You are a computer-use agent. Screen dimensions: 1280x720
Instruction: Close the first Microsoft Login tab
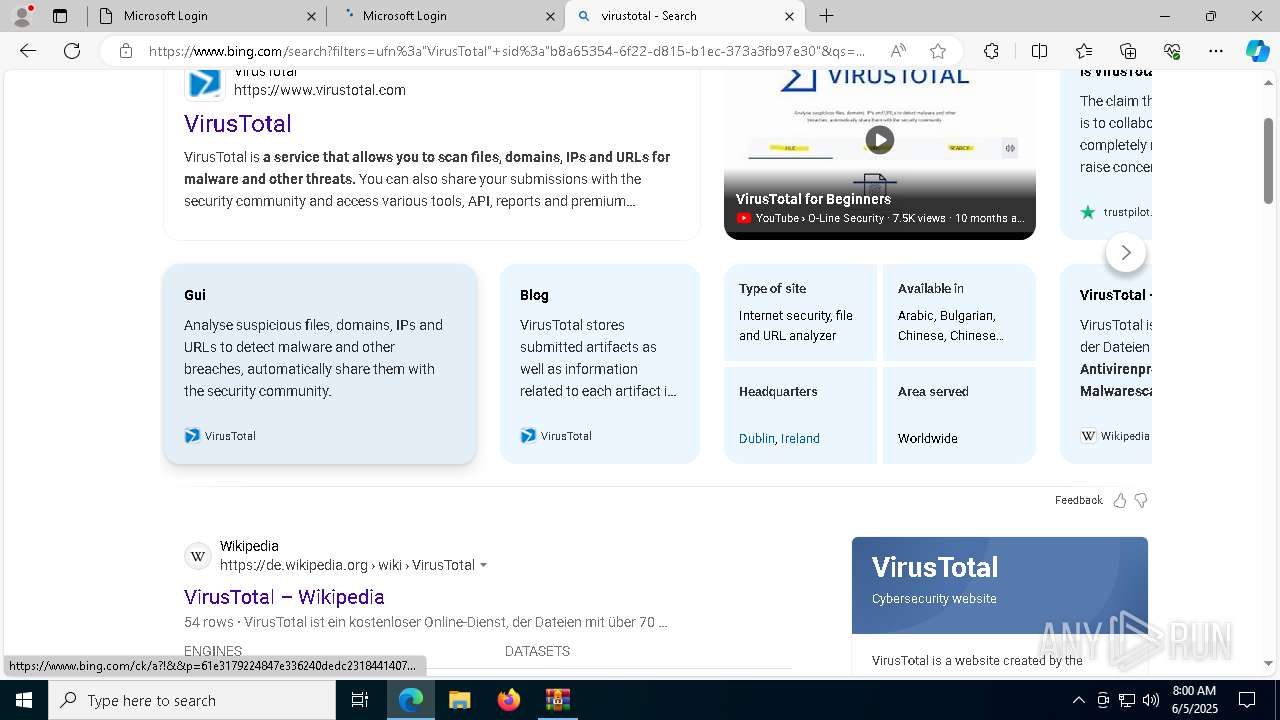point(311,16)
